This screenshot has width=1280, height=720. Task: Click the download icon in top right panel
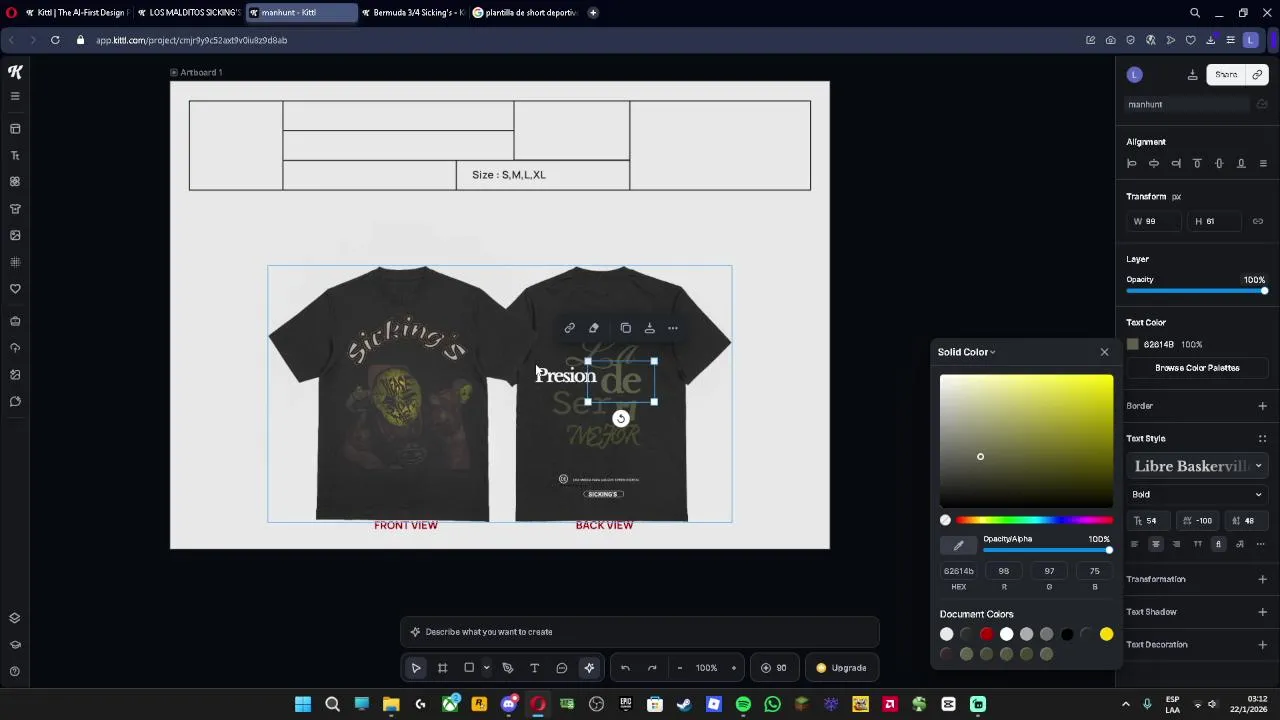1192,75
